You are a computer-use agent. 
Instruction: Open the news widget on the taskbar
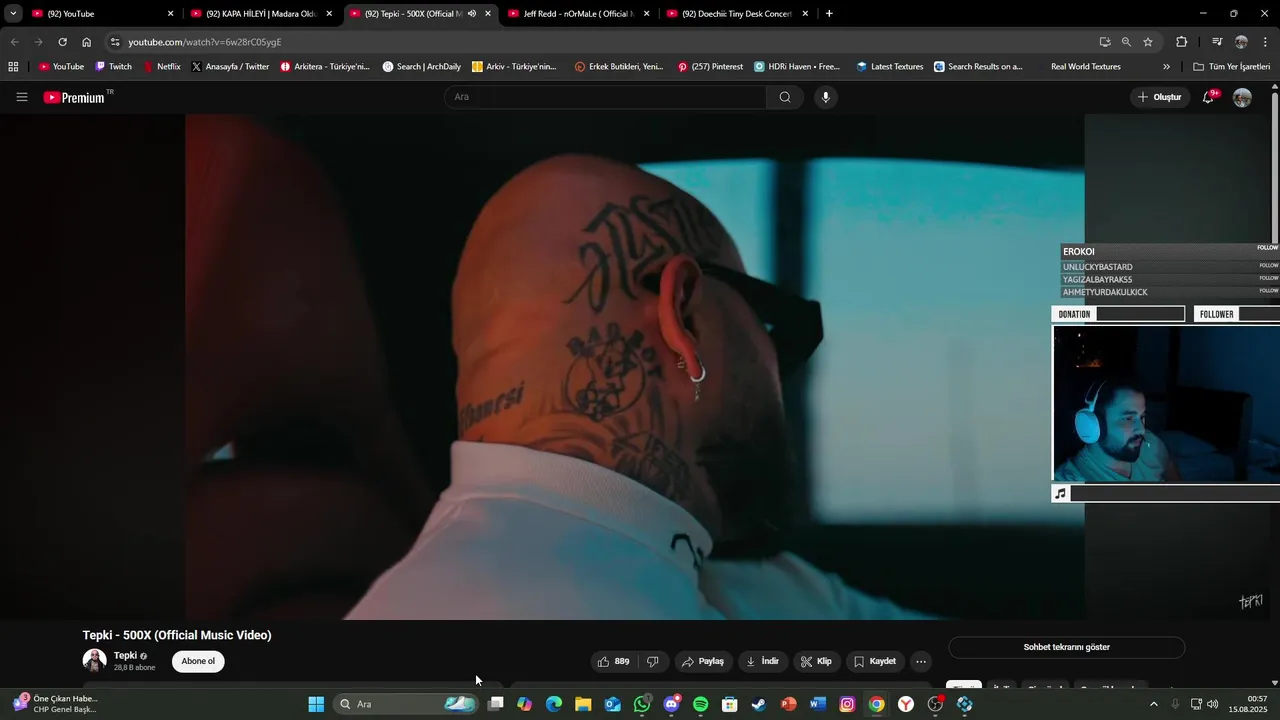click(56, 704)
